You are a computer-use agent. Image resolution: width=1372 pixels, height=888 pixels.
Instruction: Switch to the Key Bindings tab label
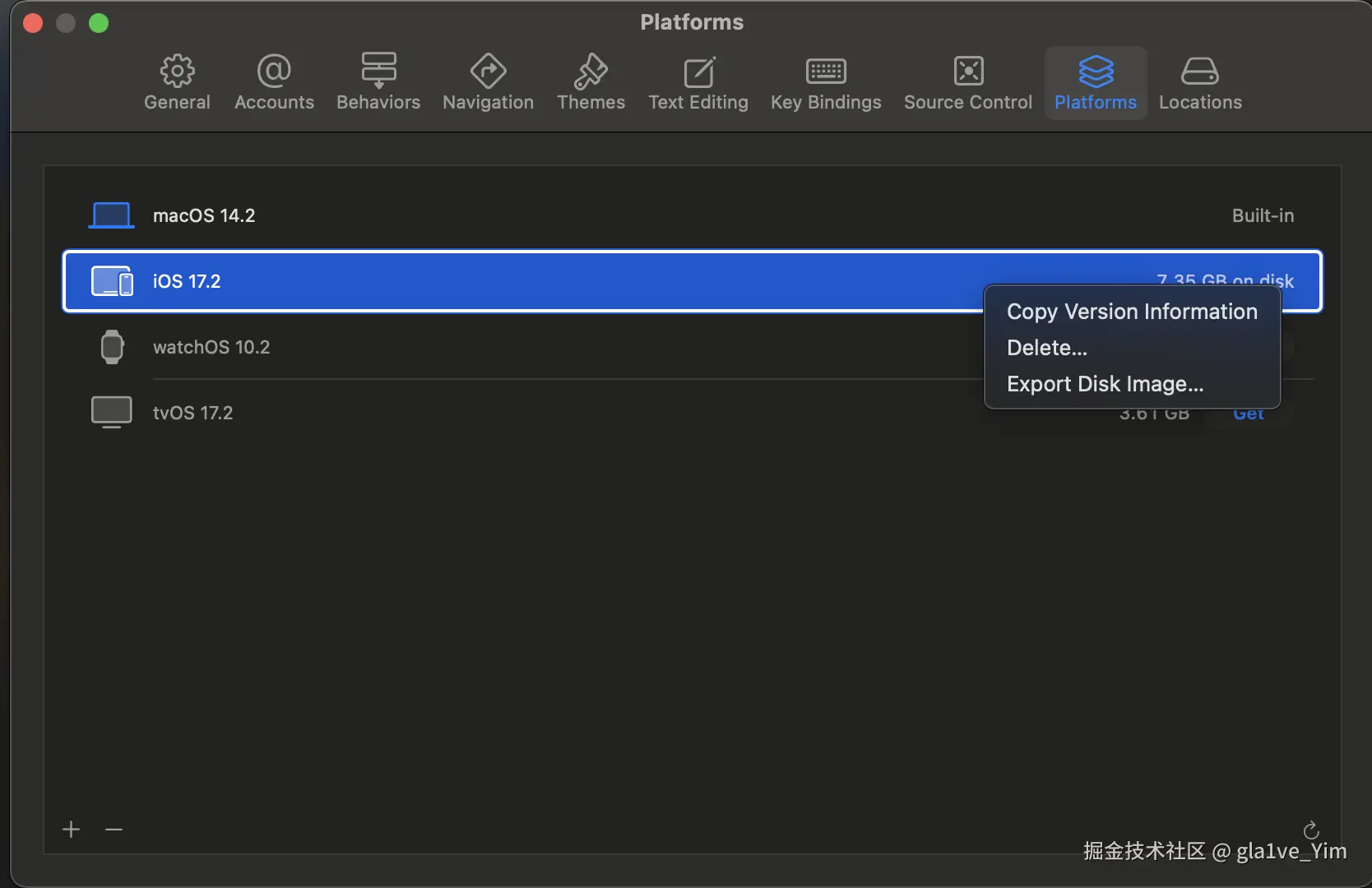(x=826, y=102)
